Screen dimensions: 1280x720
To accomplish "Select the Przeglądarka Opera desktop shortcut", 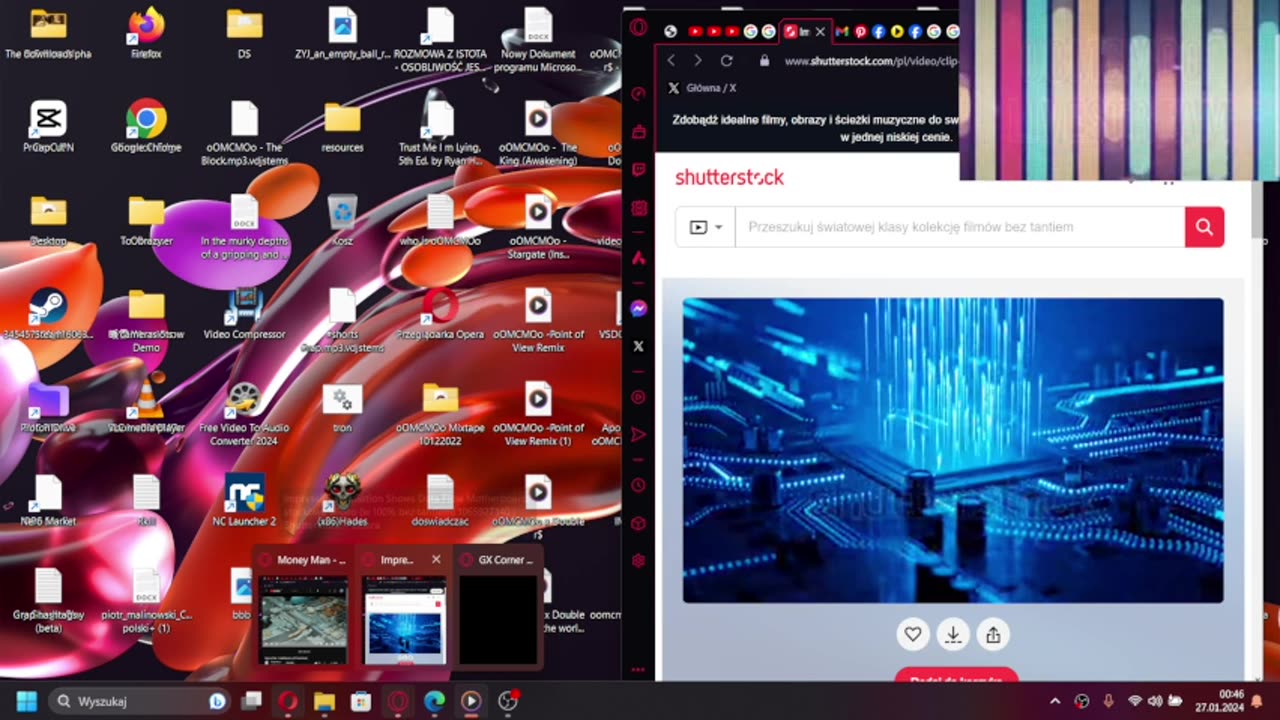I will (x=440, y=314).
